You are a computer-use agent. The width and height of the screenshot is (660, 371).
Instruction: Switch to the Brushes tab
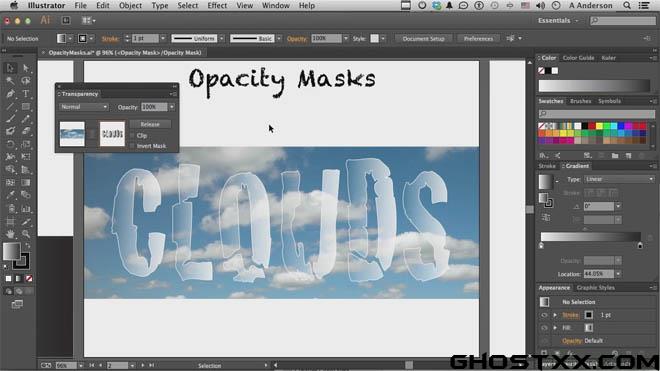click(x=580, y=101)
